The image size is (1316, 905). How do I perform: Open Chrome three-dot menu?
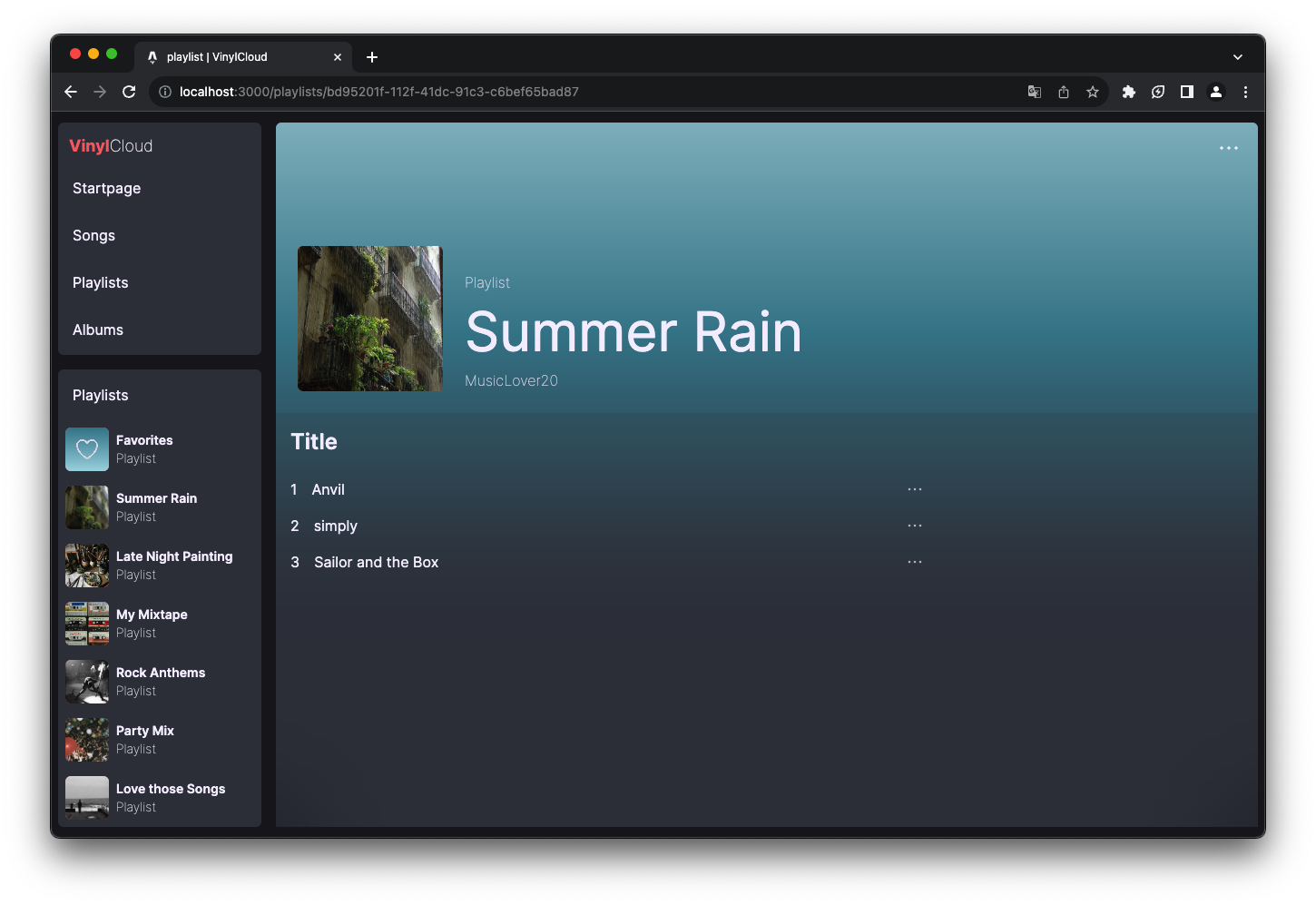click(1245, 92)
